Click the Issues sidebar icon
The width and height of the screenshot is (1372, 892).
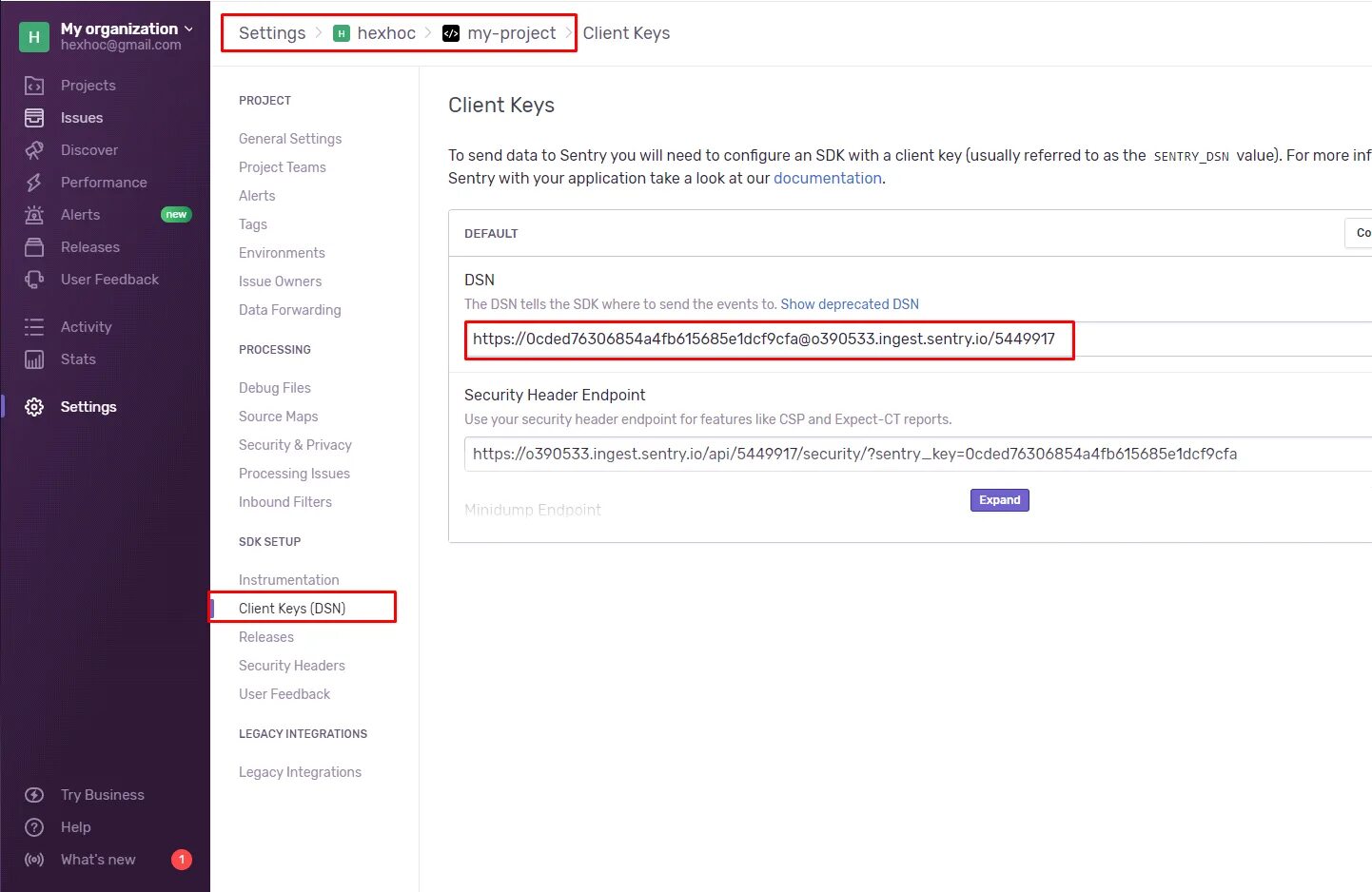coord(34,118)
